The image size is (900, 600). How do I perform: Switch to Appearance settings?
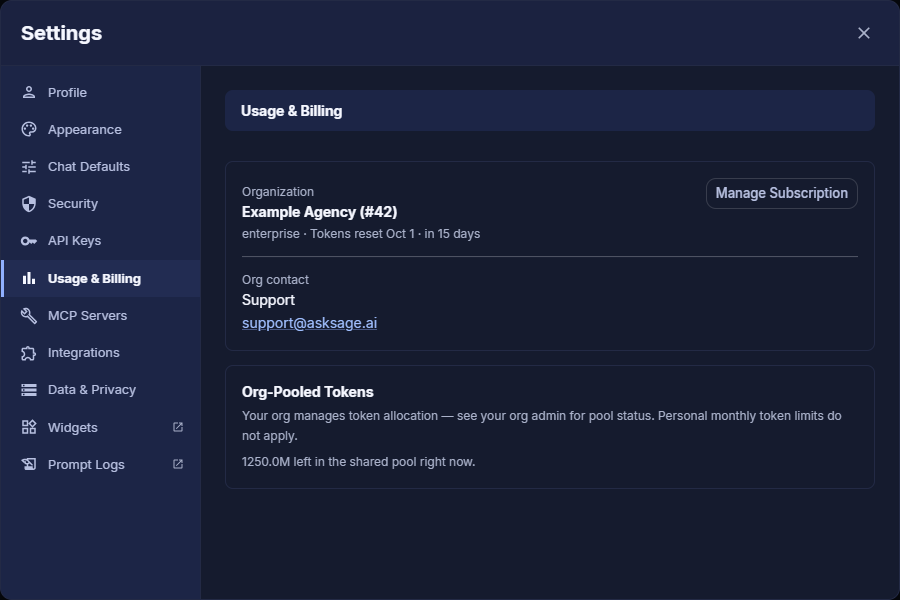102,129
